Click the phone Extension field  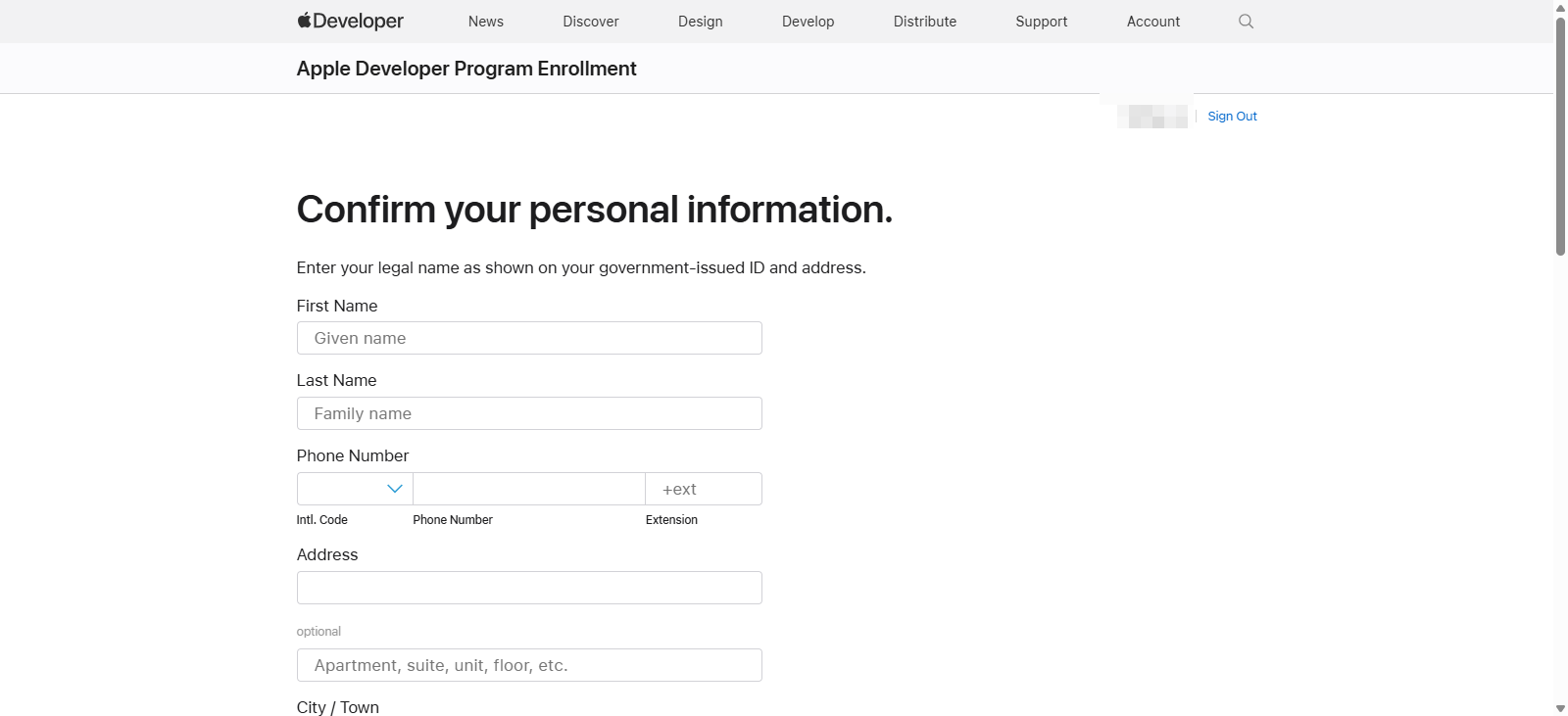click(x=703, y=489)
